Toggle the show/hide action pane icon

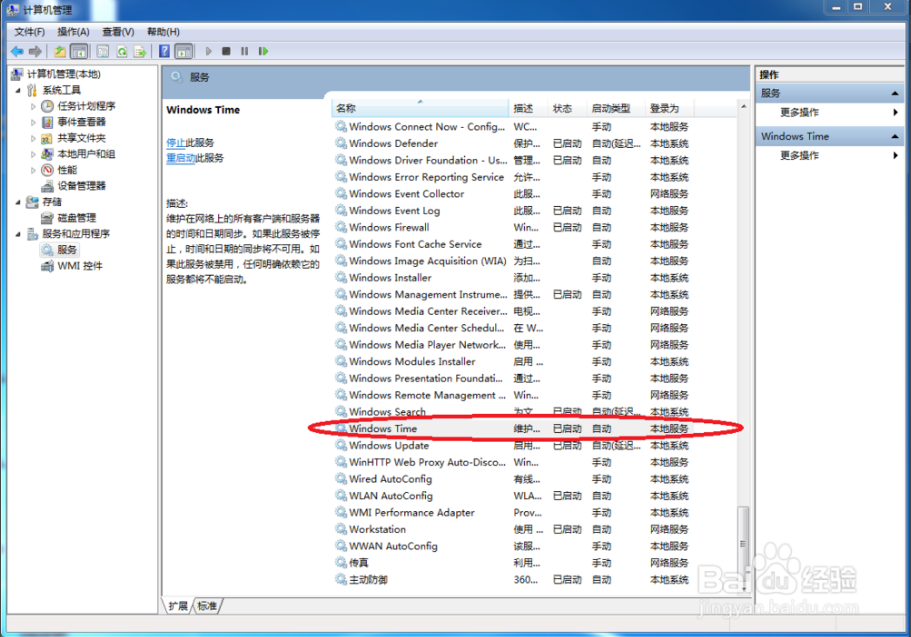point(184,52)
